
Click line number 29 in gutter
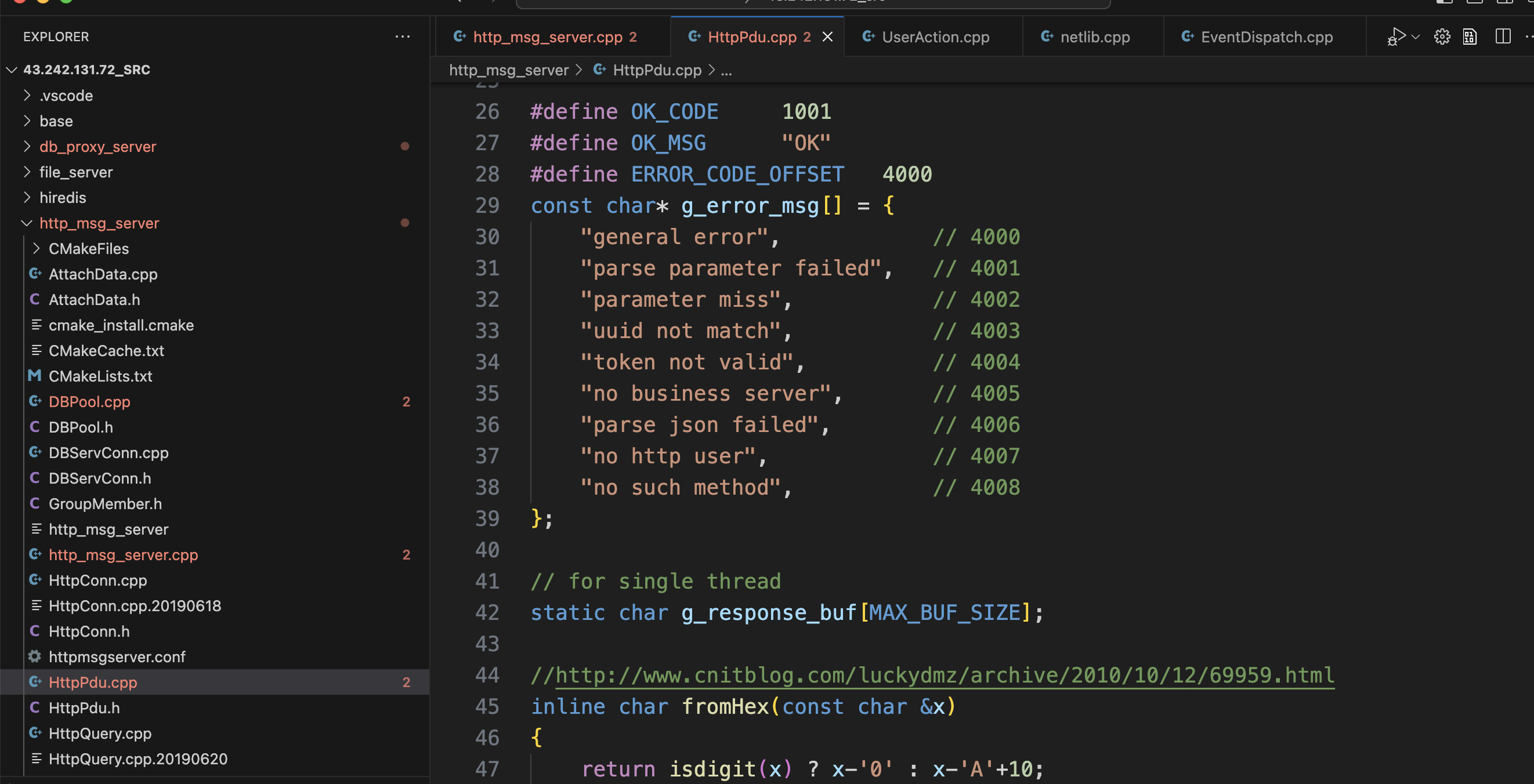click(x=487, y=205)
